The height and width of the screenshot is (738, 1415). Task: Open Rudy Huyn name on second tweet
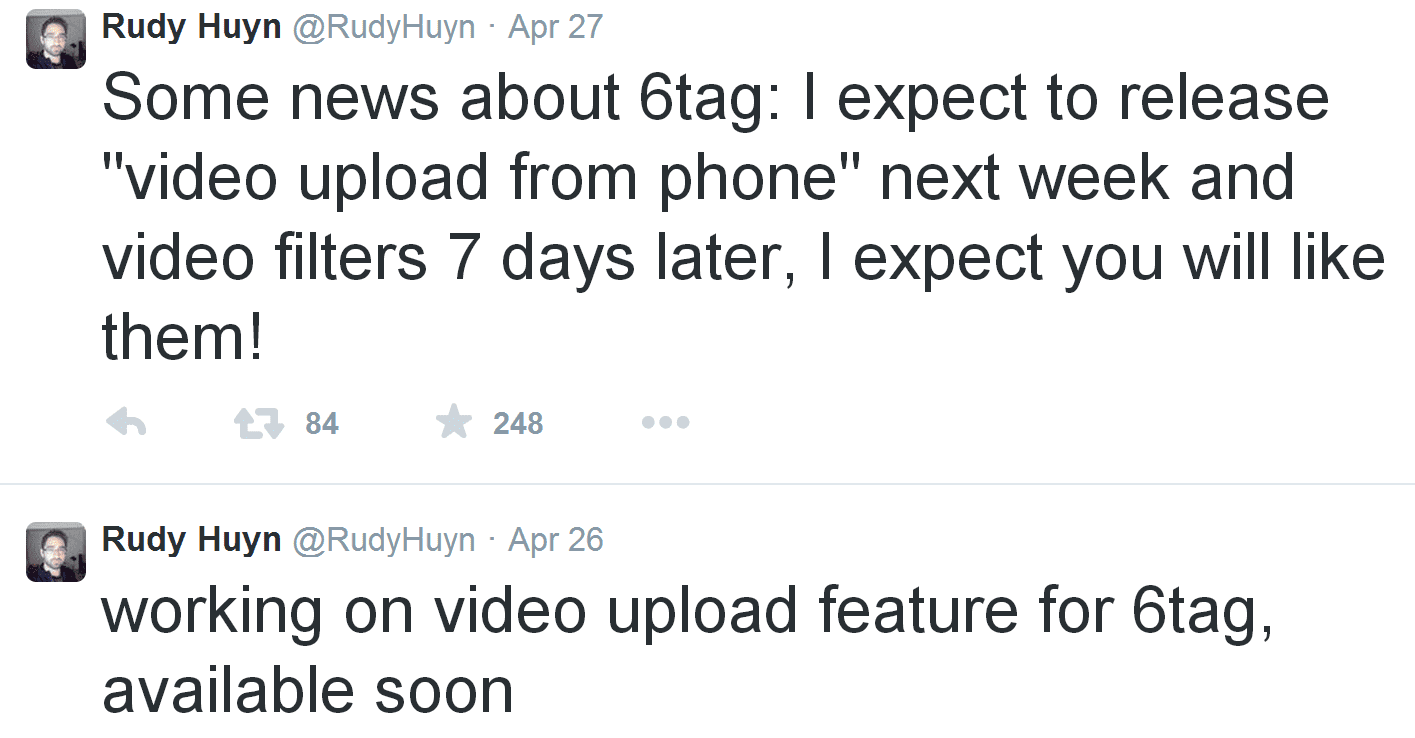[192, 540]
